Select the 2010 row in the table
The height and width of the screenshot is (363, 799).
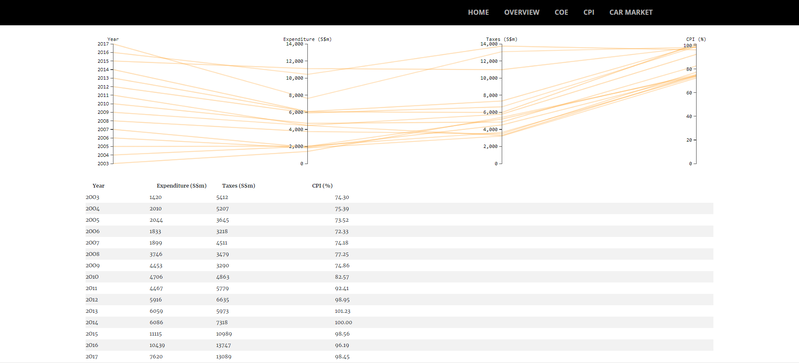pyautogui.click(x=400, y=277)
